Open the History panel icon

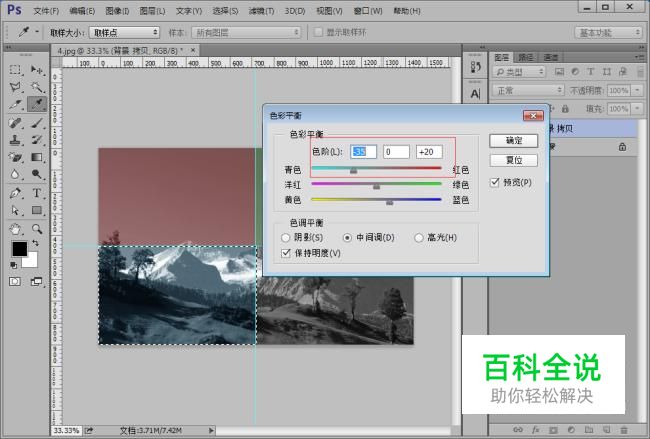(x=475, y=68)
